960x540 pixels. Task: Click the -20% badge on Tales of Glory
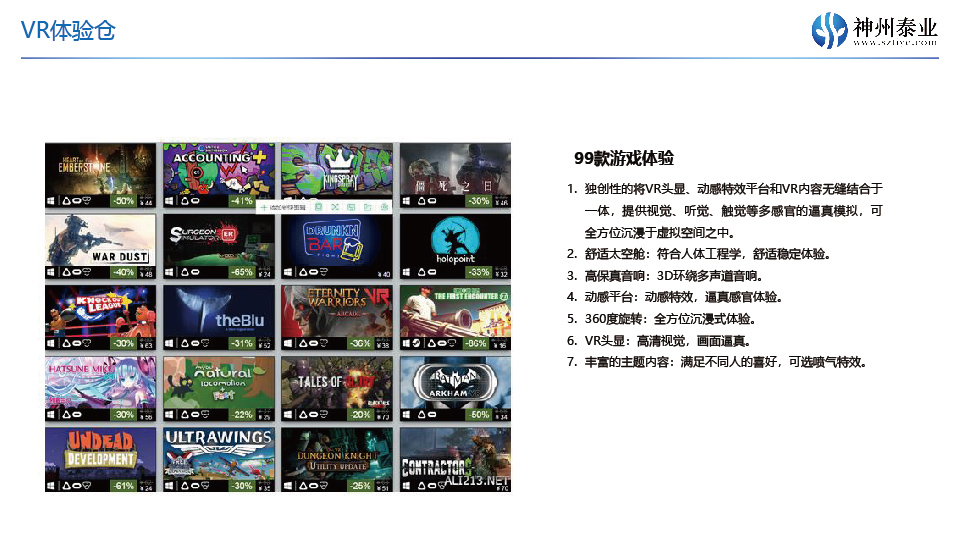[361, 414]
